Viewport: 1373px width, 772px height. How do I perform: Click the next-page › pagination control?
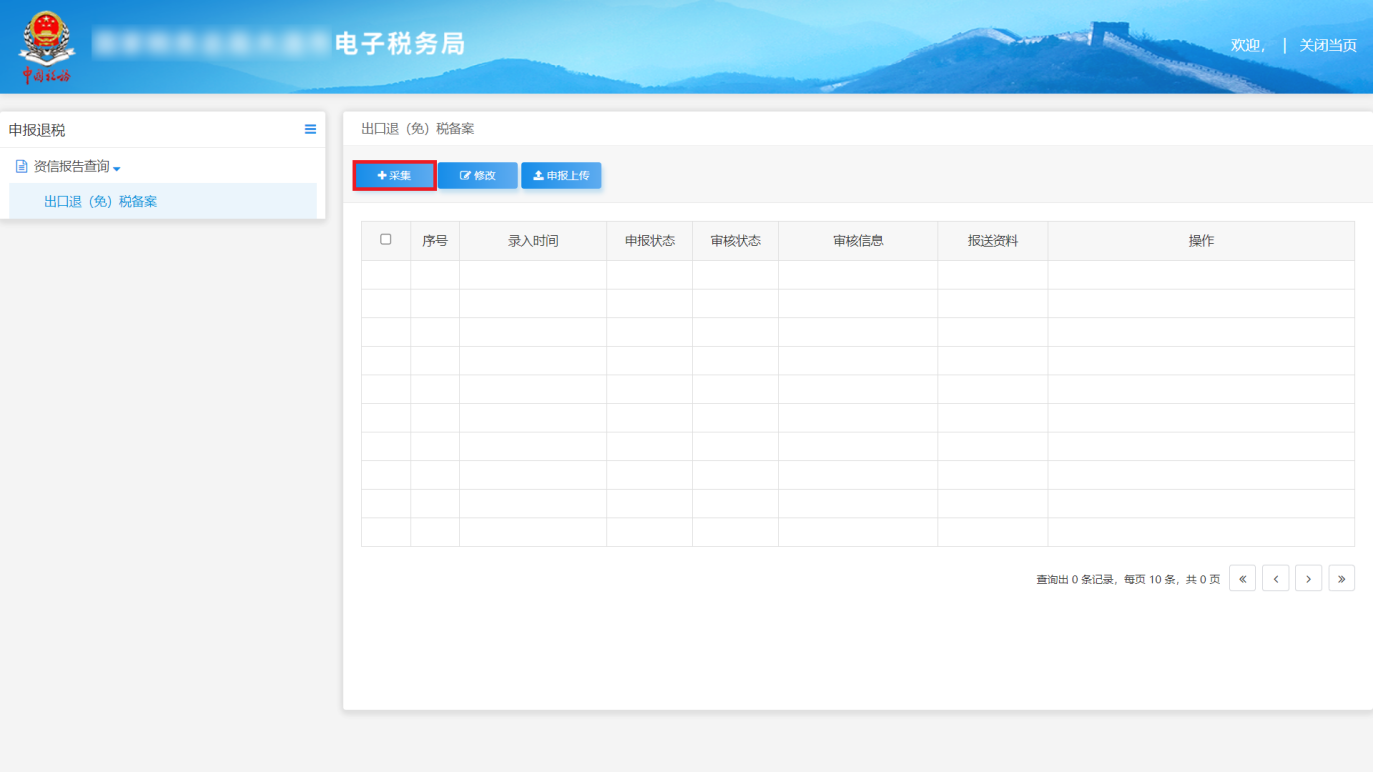coord(1308,578)
